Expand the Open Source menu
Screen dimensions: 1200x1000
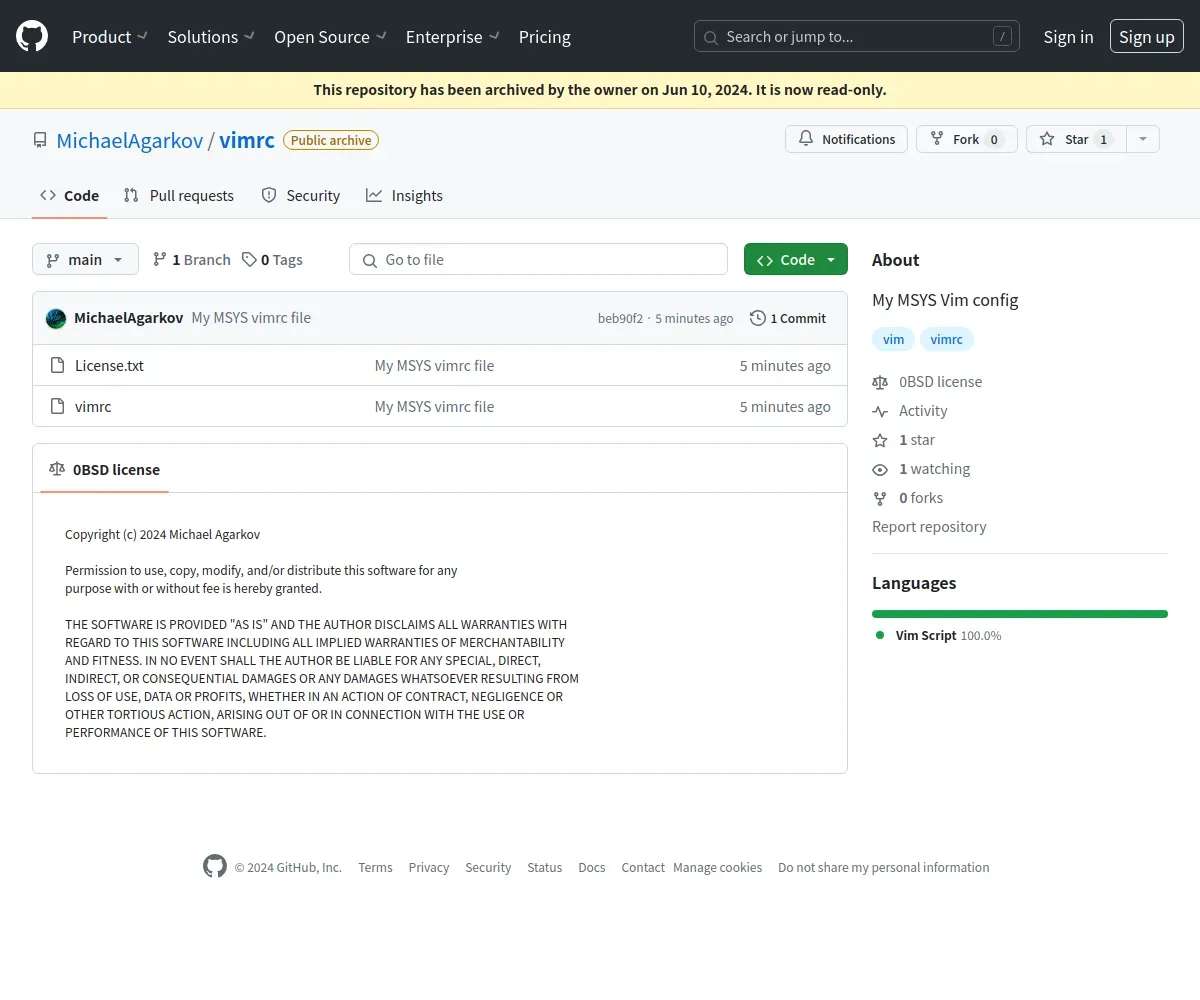(330, 37)
